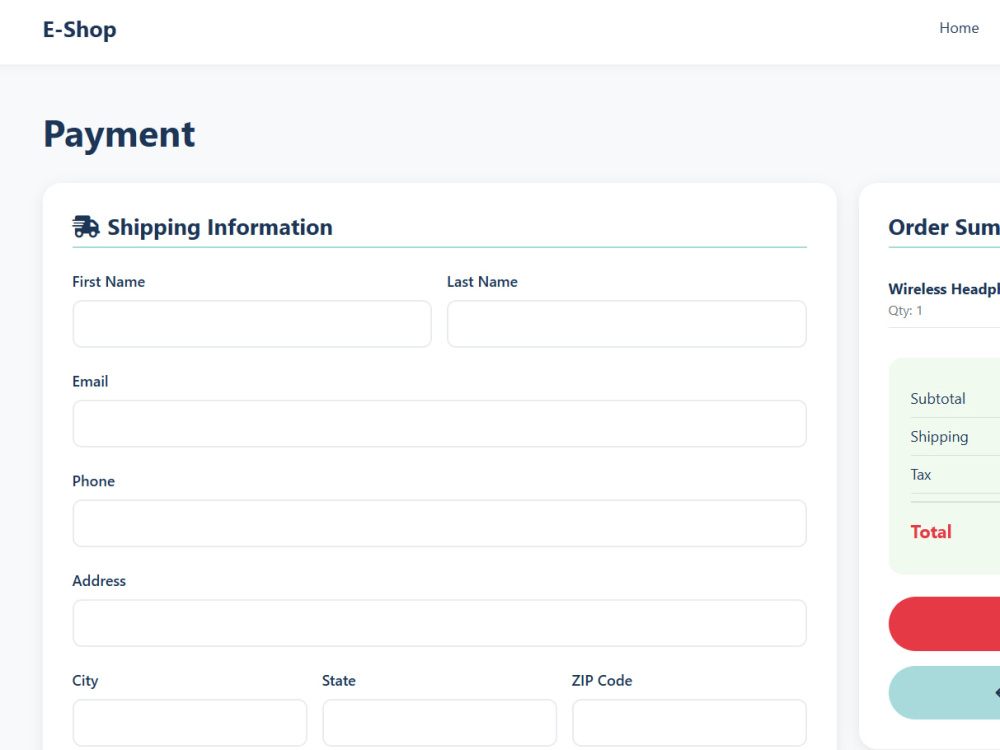Click the City label

(x=85, y=680)
